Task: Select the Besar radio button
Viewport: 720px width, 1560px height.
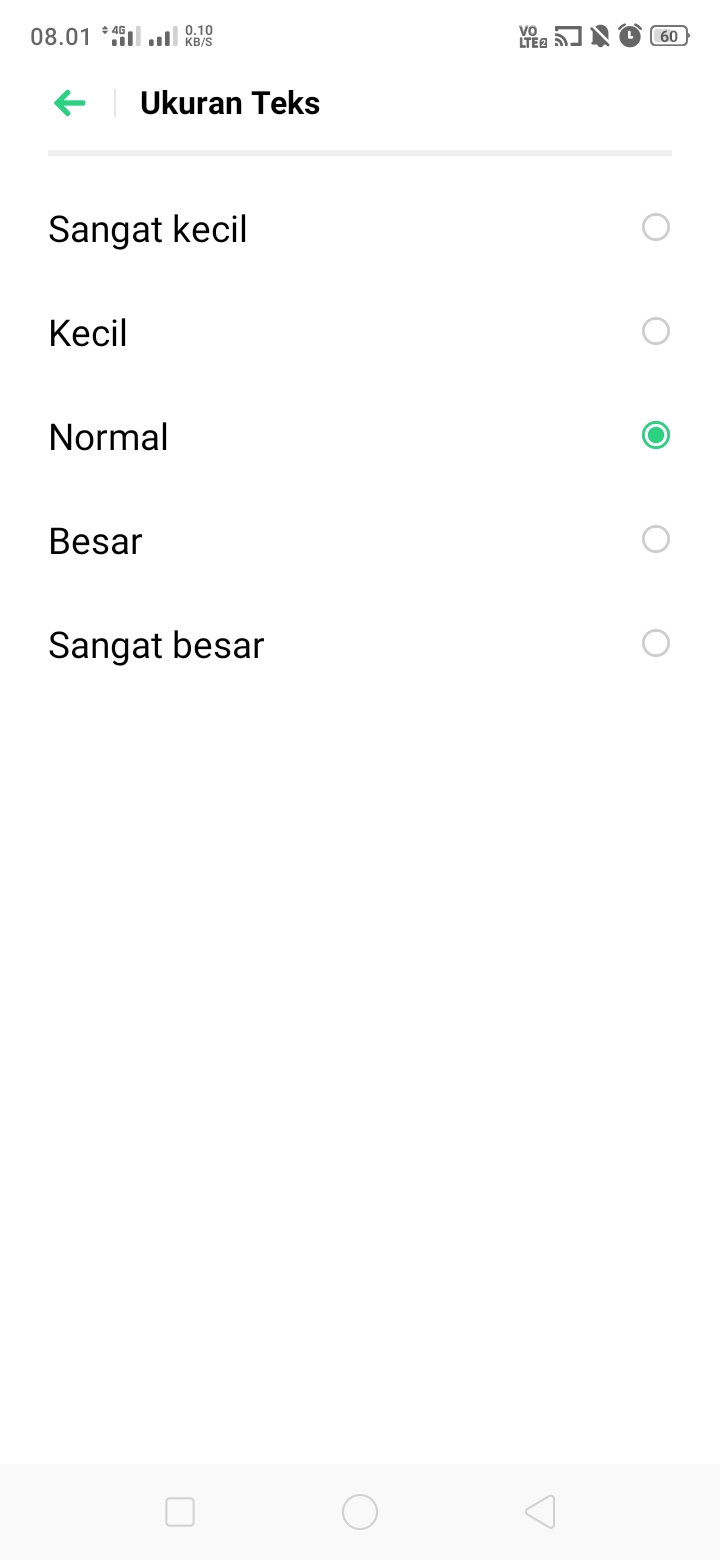Action: [656, 540]
